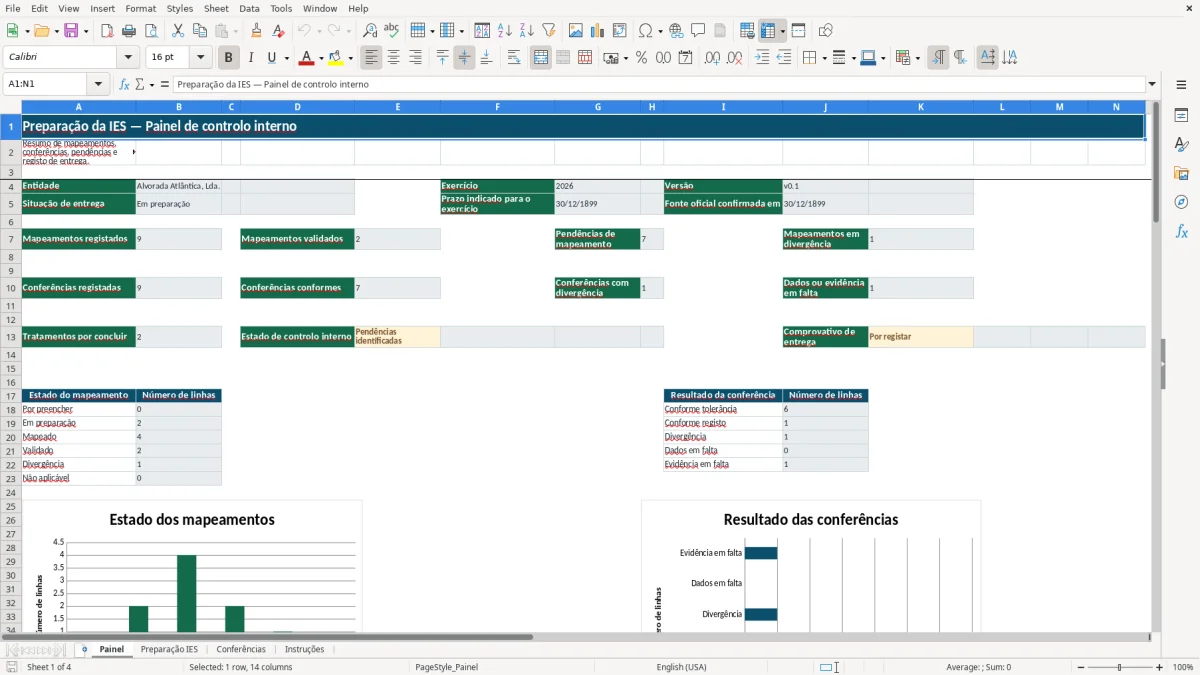This screenshot has width=1200, height=675.
Task: Open the font color dropdown arrow
Action: [322, 58]
